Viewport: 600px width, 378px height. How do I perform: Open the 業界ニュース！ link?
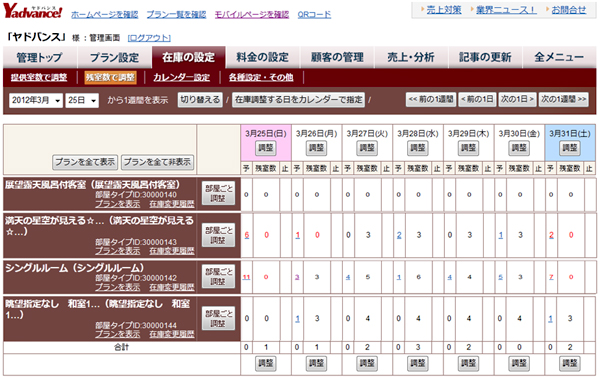[506, 10]
